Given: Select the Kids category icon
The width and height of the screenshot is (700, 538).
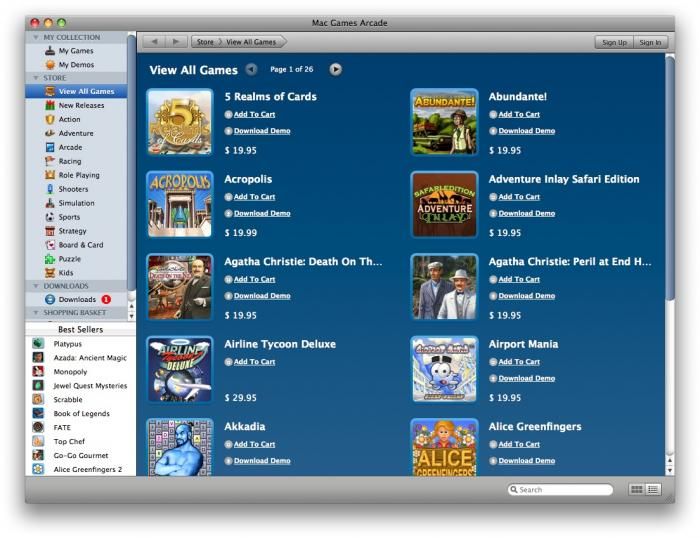Looking at the screenshot, I should (x=50, y=273).
